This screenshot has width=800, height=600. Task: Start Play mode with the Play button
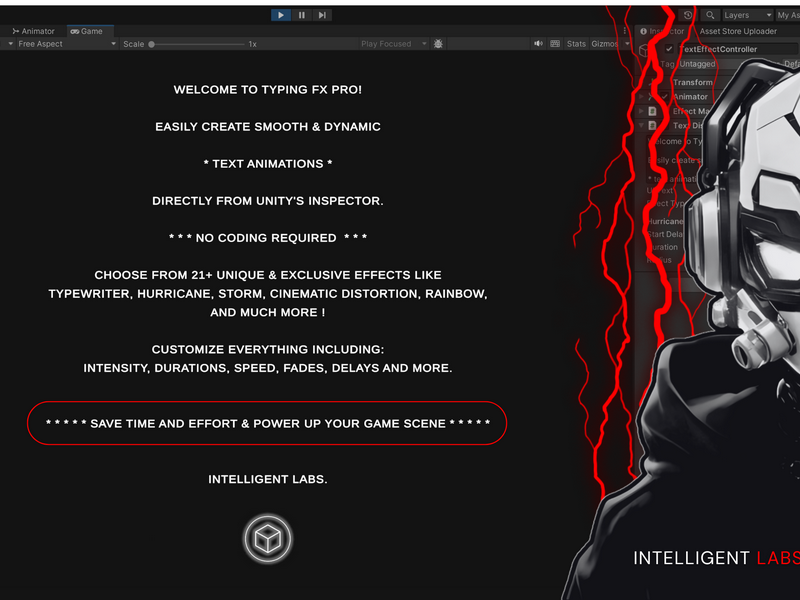click(x=281, y=15)
